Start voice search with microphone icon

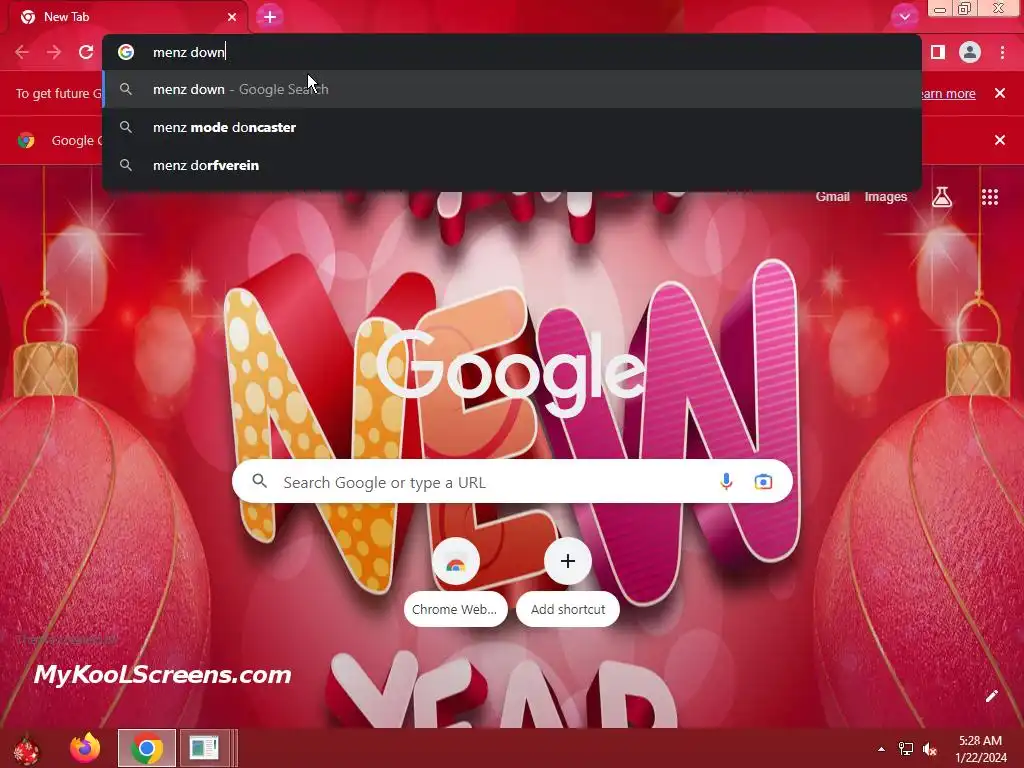pos(726,482)
